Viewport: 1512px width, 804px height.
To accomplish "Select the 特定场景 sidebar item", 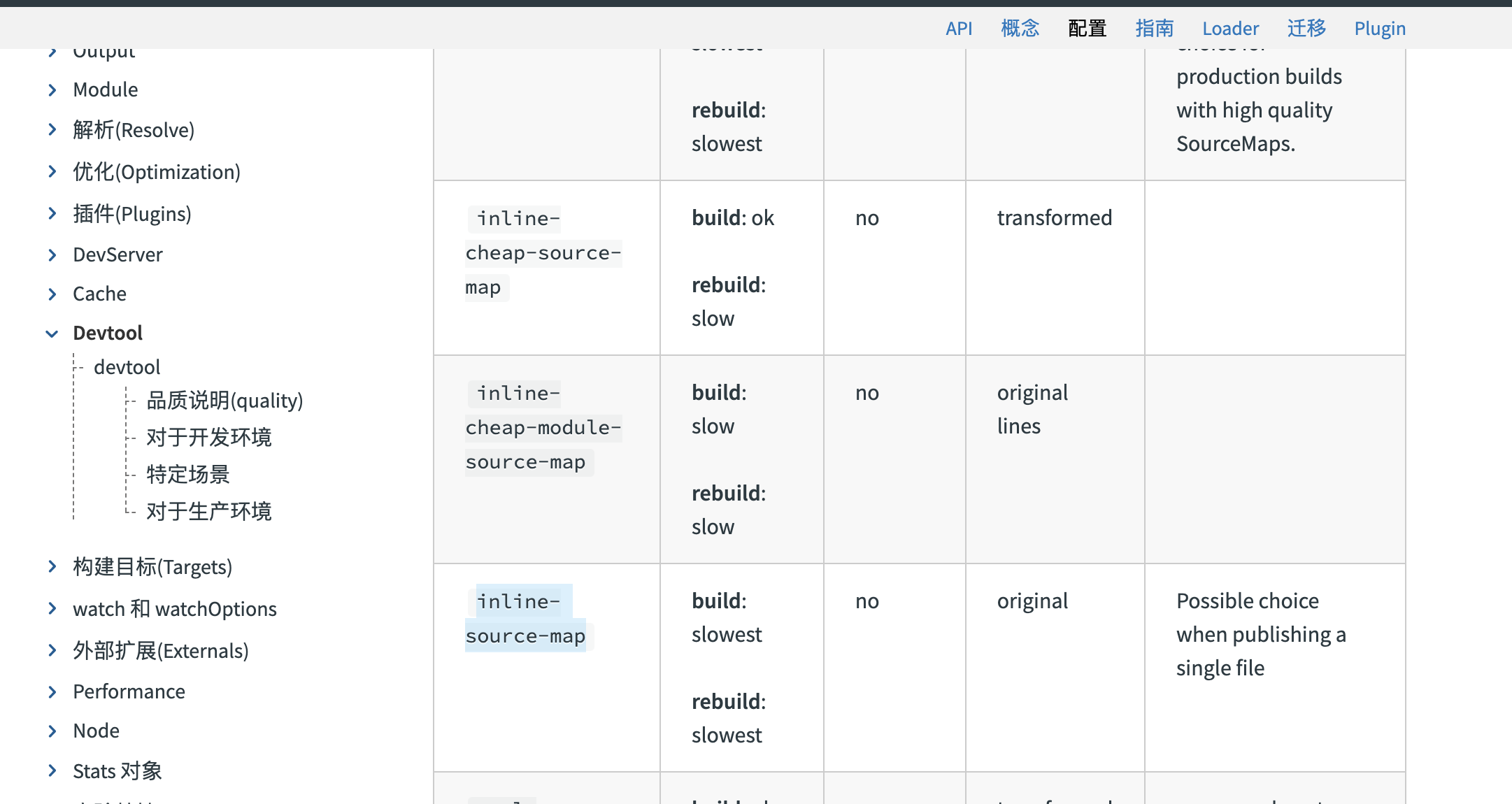I will [187, 475].
